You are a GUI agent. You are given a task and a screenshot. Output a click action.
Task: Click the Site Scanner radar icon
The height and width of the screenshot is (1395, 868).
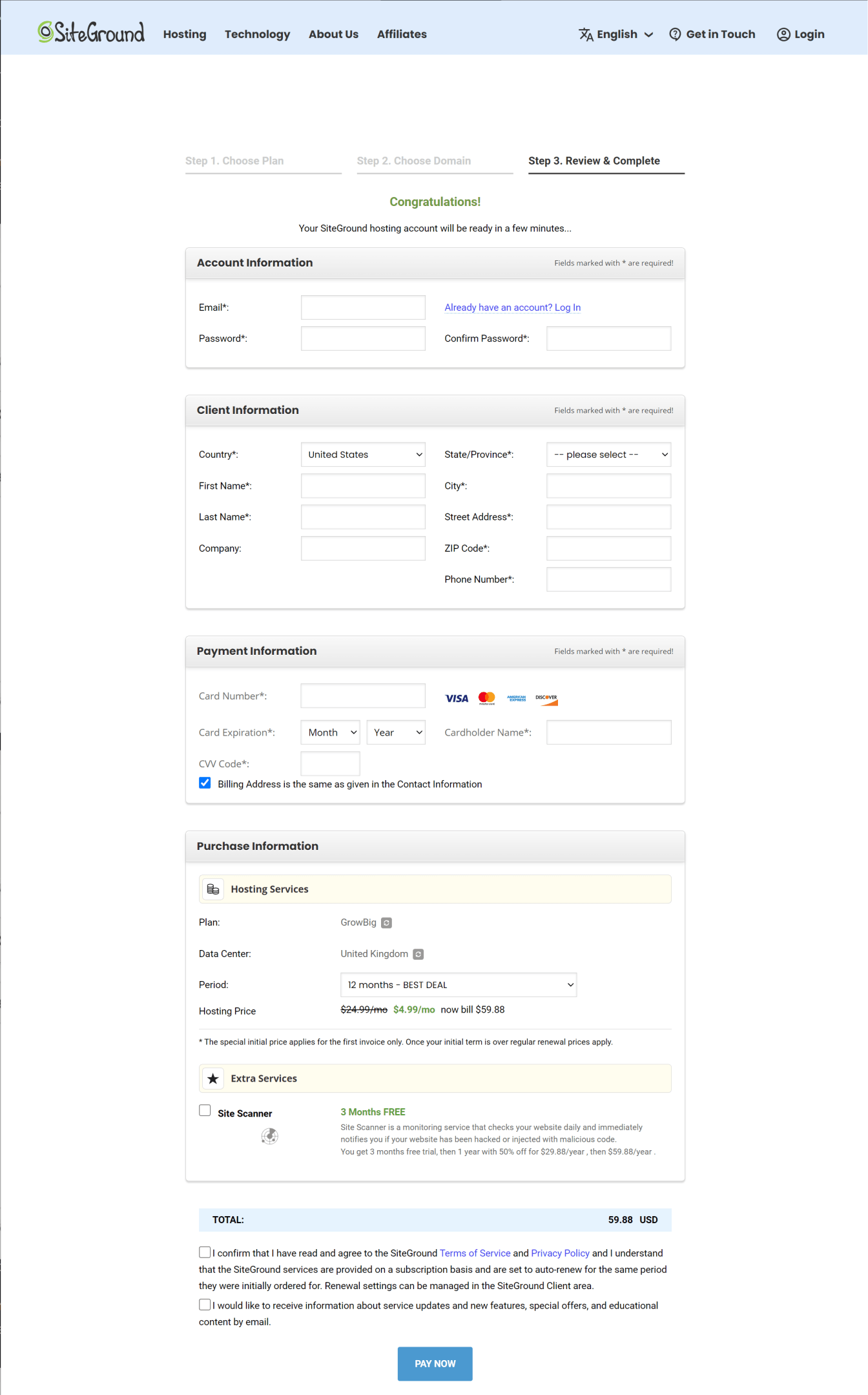pyautogui.click(x=270, y=1136)
